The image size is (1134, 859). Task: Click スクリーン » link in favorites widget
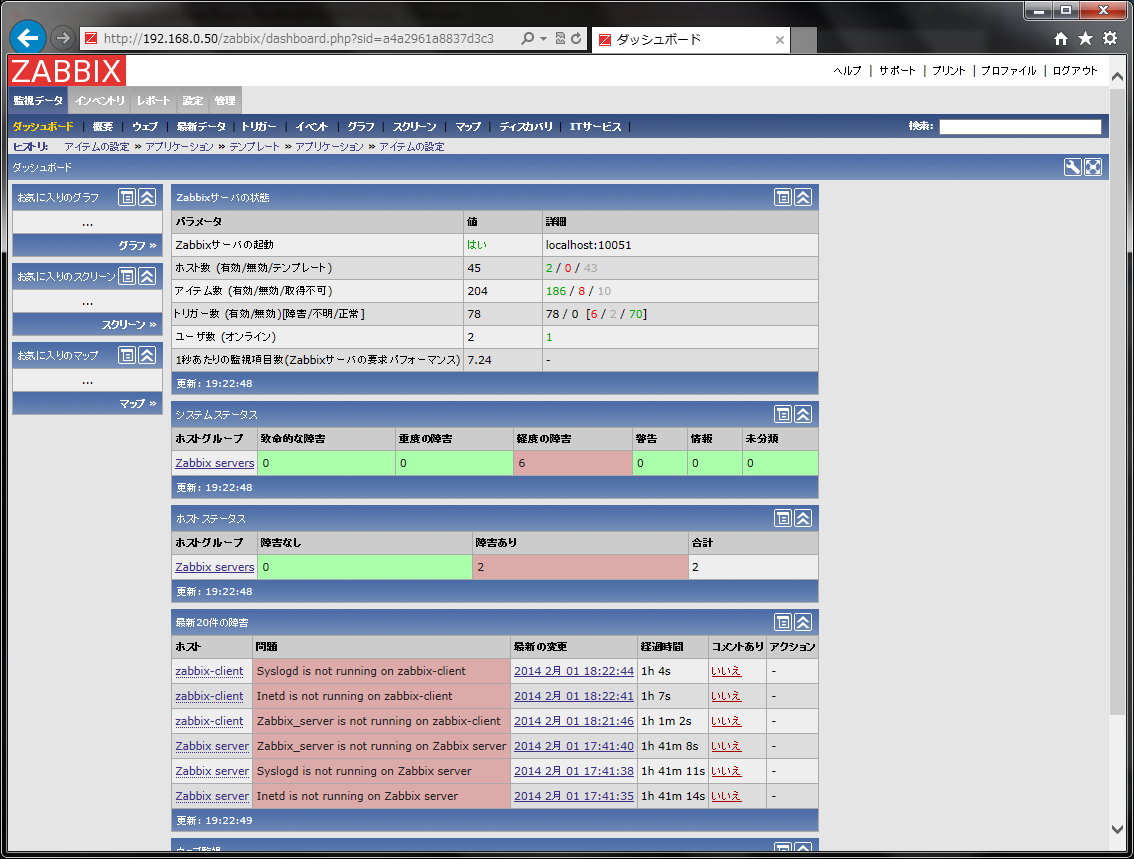coord(129,325)
